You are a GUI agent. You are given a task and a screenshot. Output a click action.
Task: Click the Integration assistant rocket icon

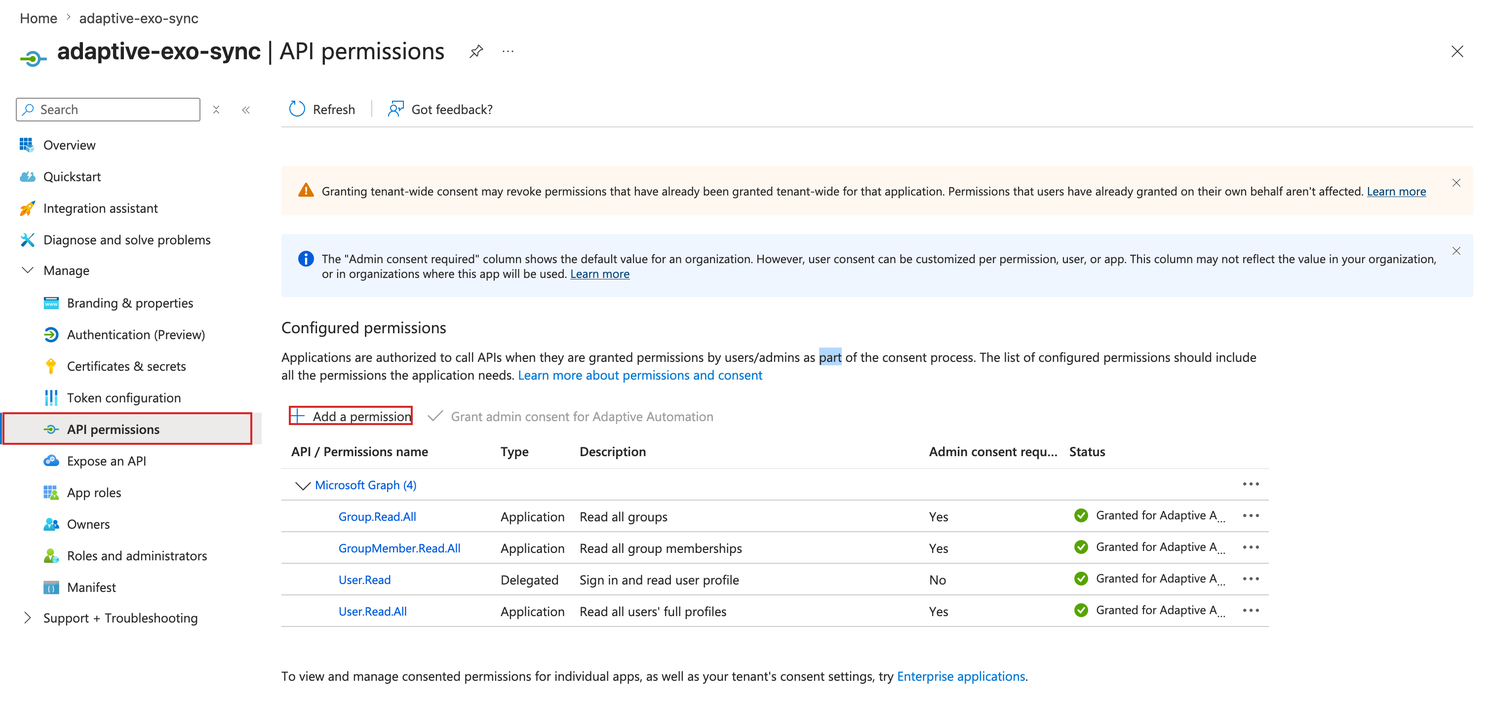(x=27, y=208)
